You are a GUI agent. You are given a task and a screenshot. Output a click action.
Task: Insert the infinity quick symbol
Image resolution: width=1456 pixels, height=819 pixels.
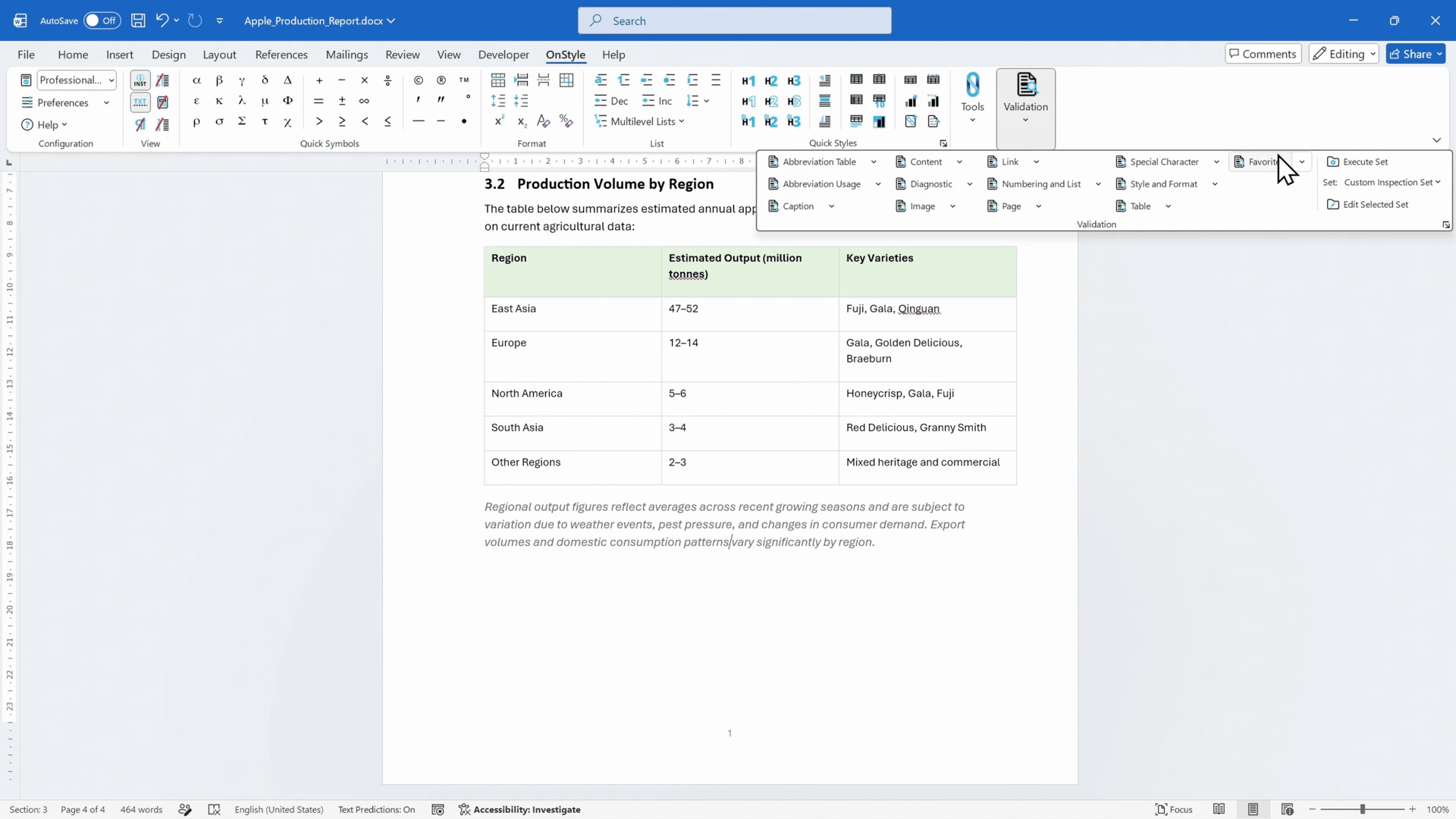click(365, 101)
